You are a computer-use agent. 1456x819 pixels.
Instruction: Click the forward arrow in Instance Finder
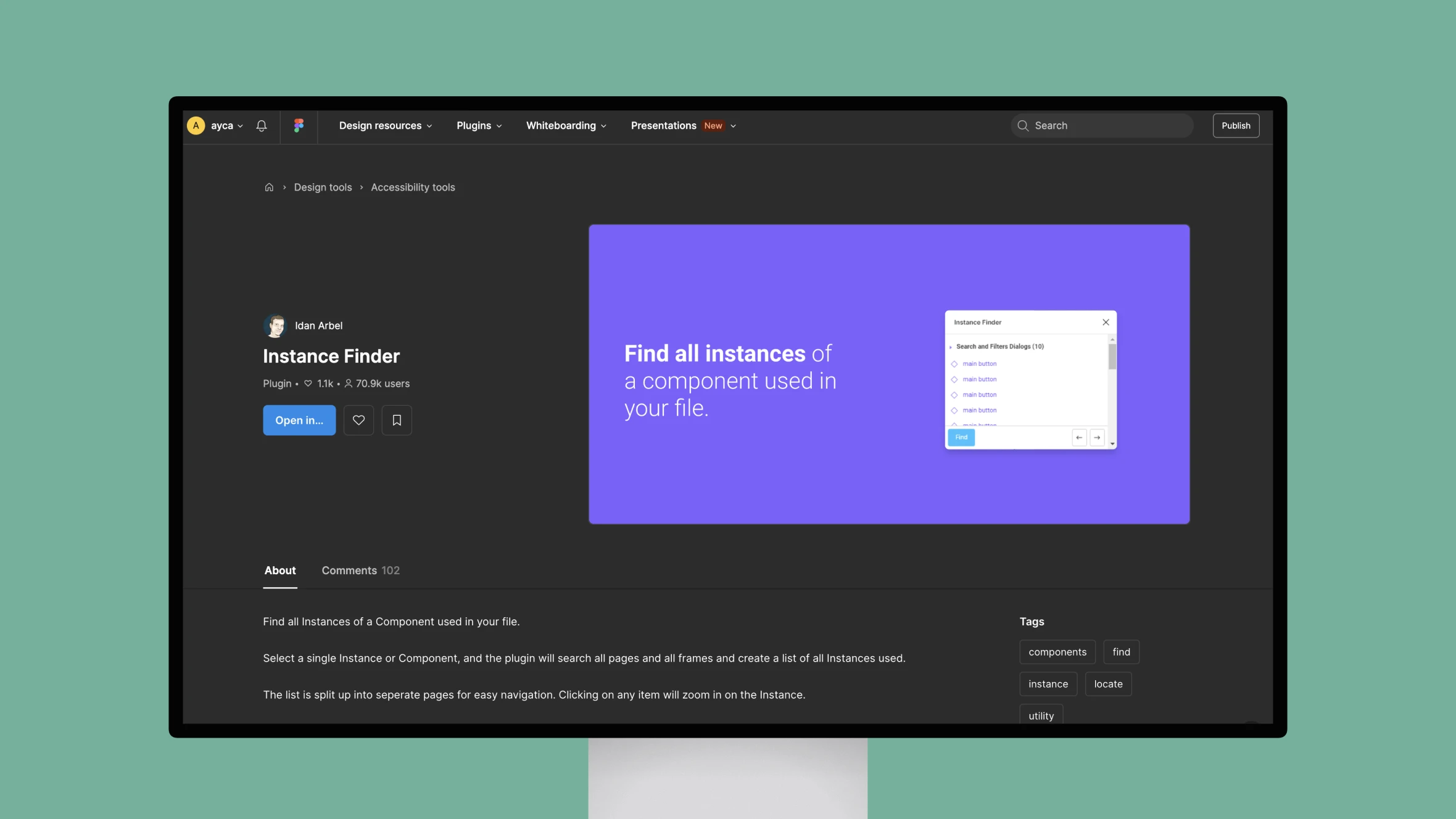(1097, 438)
